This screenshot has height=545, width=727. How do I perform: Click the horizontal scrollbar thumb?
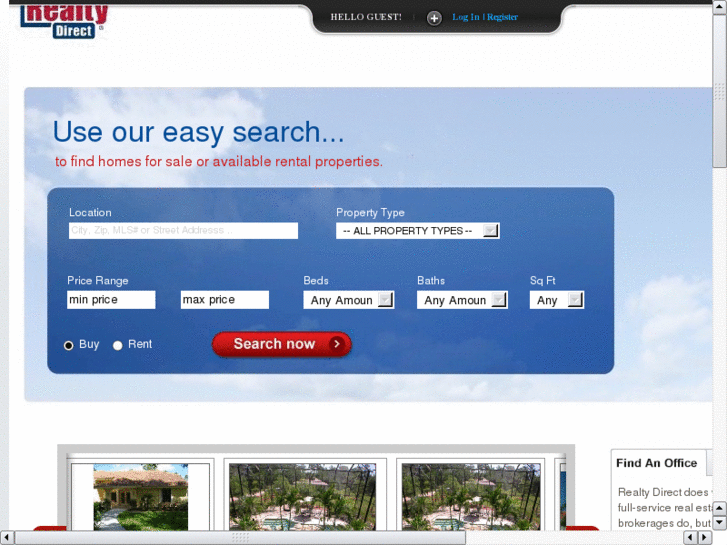pos(240,538)
